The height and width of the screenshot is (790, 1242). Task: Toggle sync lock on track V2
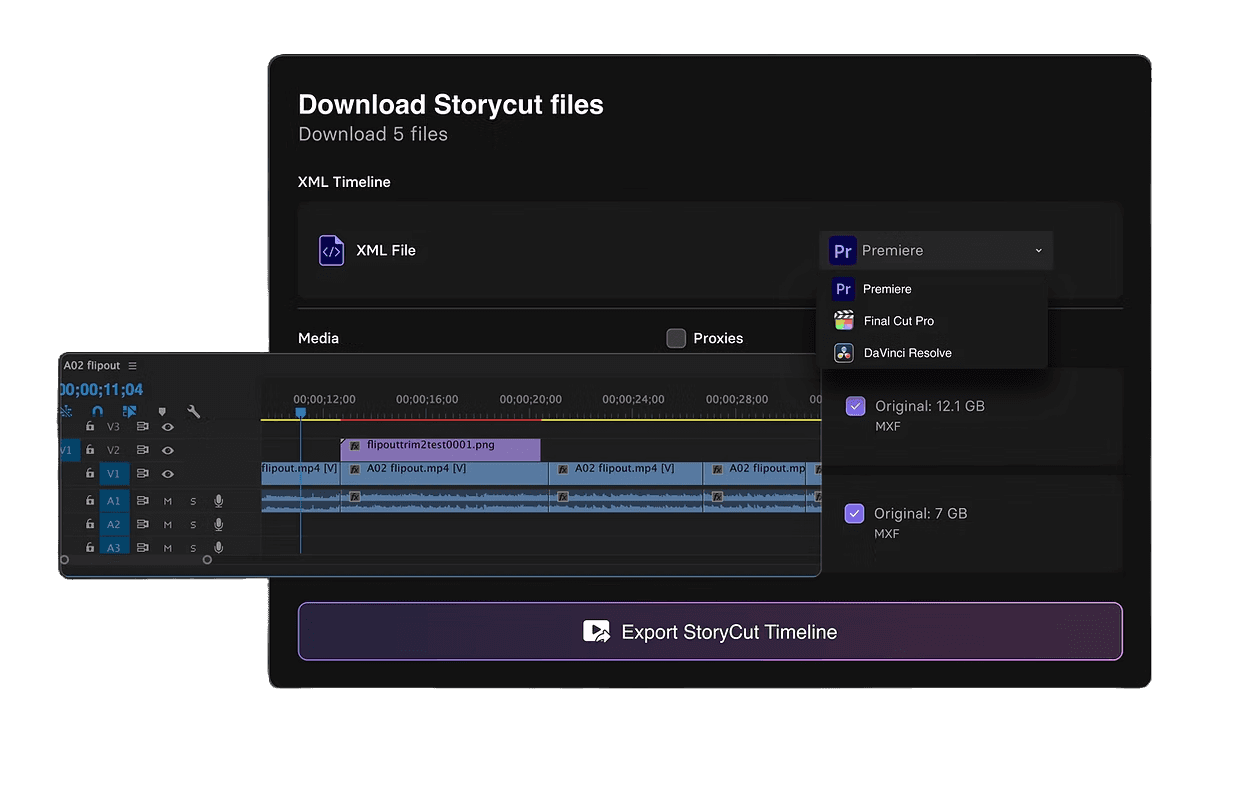point(143,450)
